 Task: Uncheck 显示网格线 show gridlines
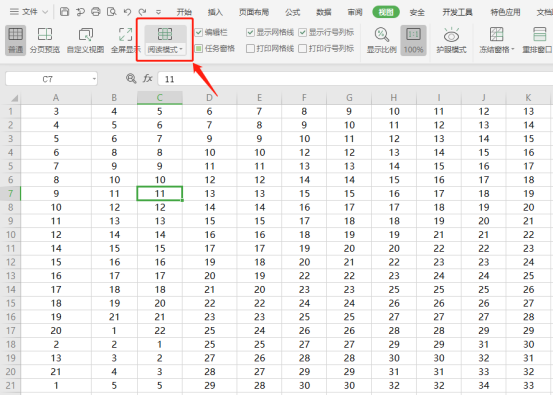coord(250,33)
